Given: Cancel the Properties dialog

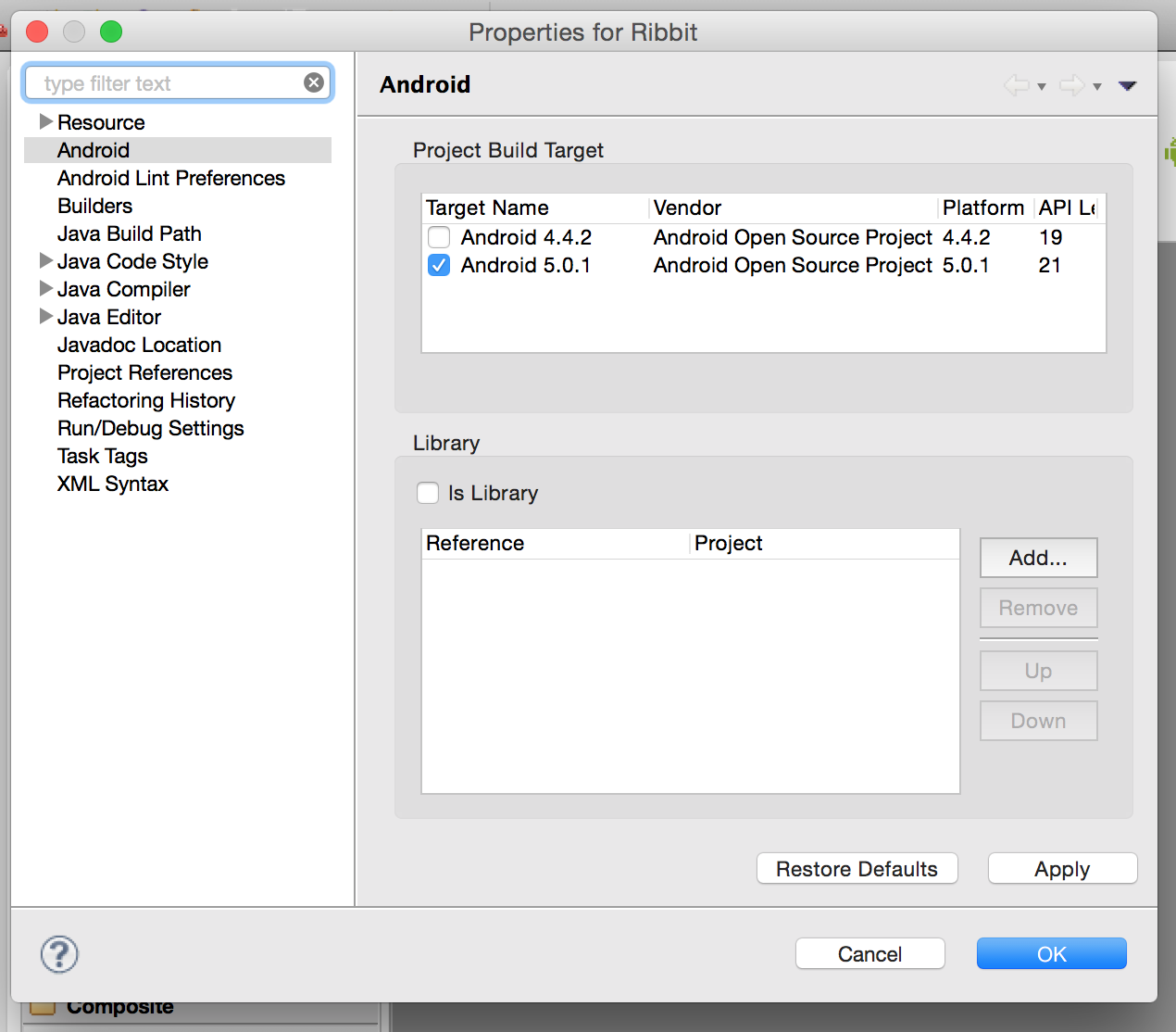Looking at the screenshot, I should [x=870, y=954].
